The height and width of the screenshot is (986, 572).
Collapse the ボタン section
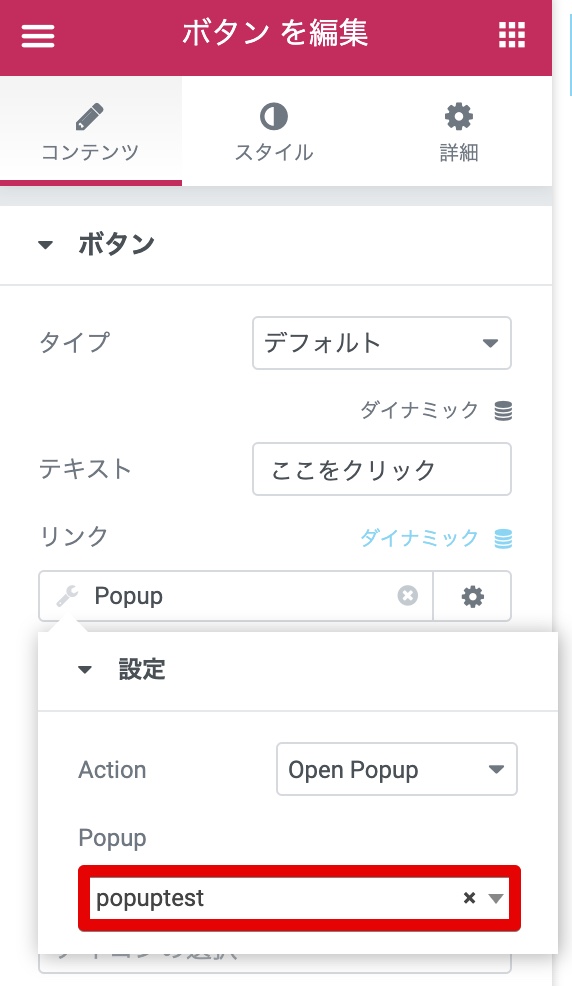click(x=45, y=245)
